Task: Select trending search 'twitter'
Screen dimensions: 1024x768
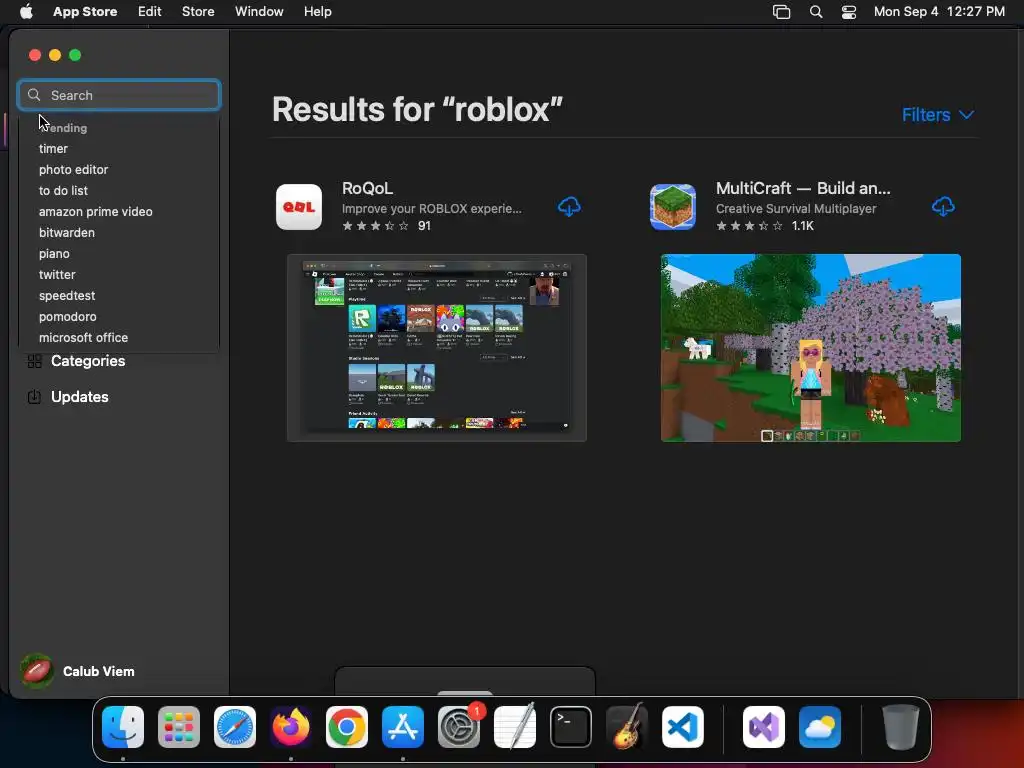Action: (57, 274)
